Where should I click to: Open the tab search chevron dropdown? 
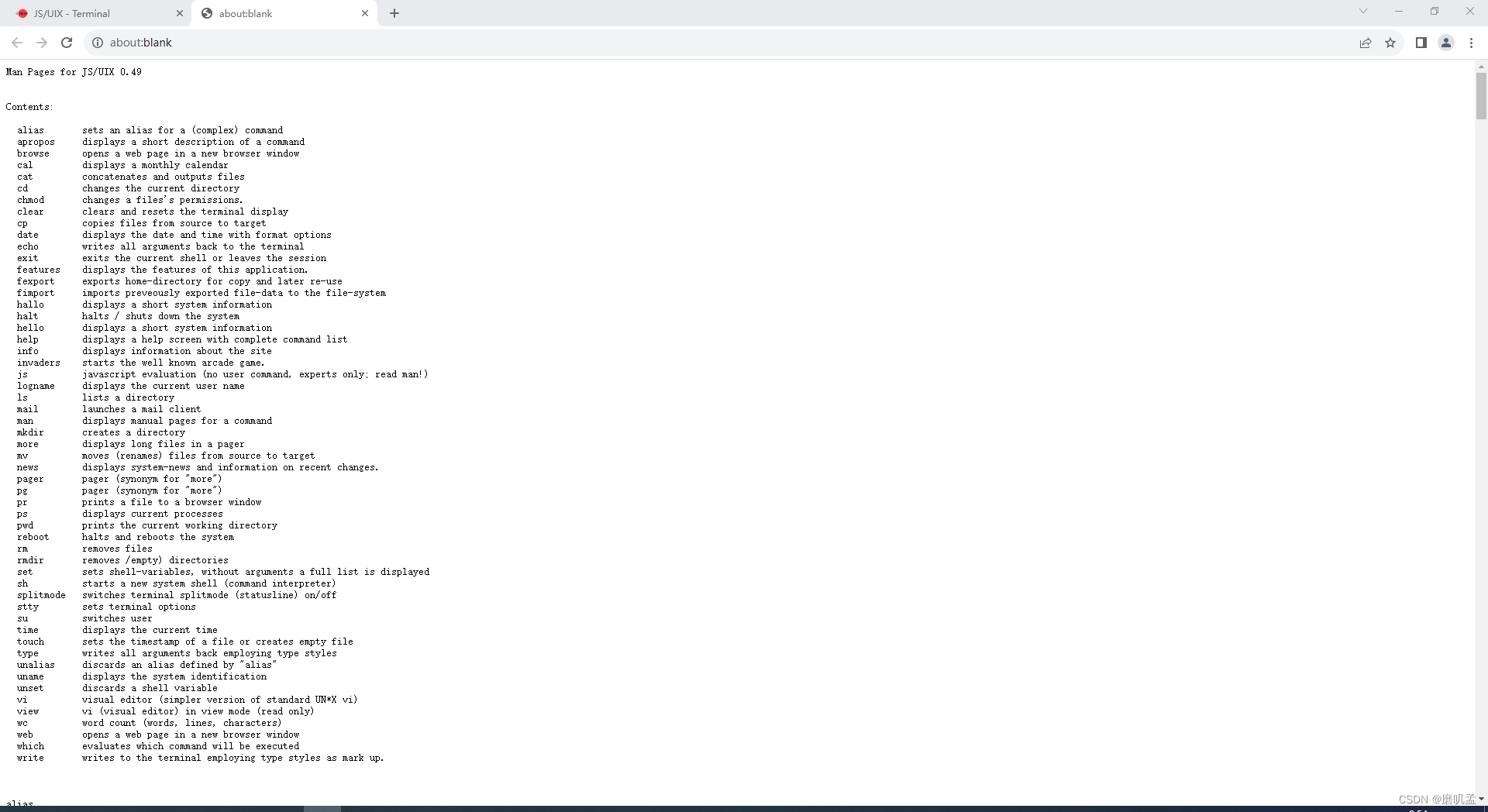tap(1362, 11)
